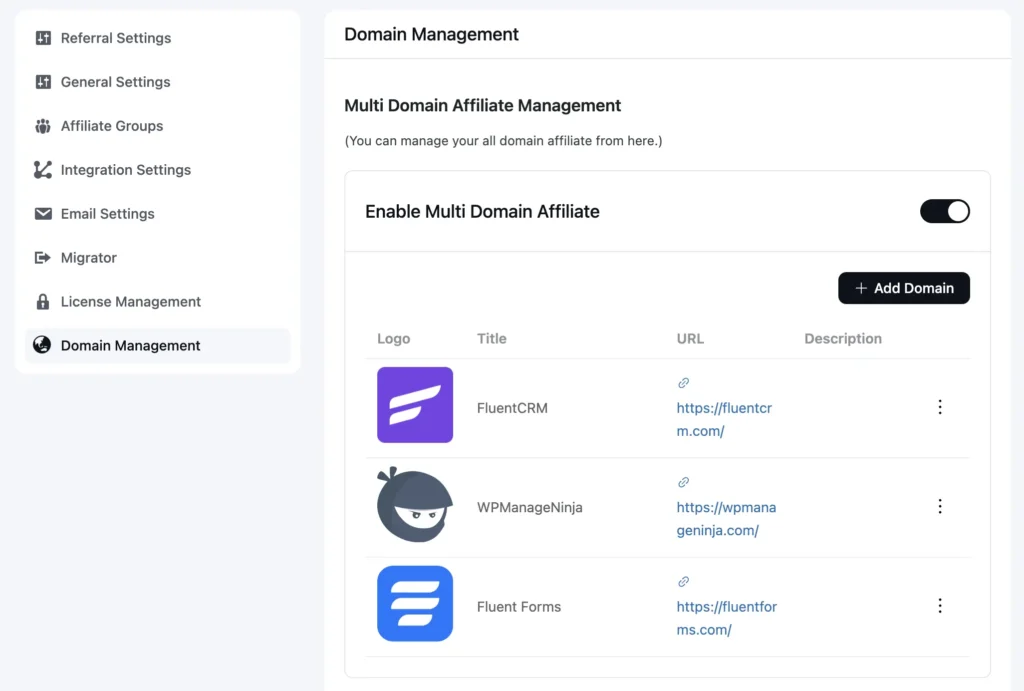Click the Referral Settings sliders icon
This screenshot has height=691, width=1024.
click(43, 38)
